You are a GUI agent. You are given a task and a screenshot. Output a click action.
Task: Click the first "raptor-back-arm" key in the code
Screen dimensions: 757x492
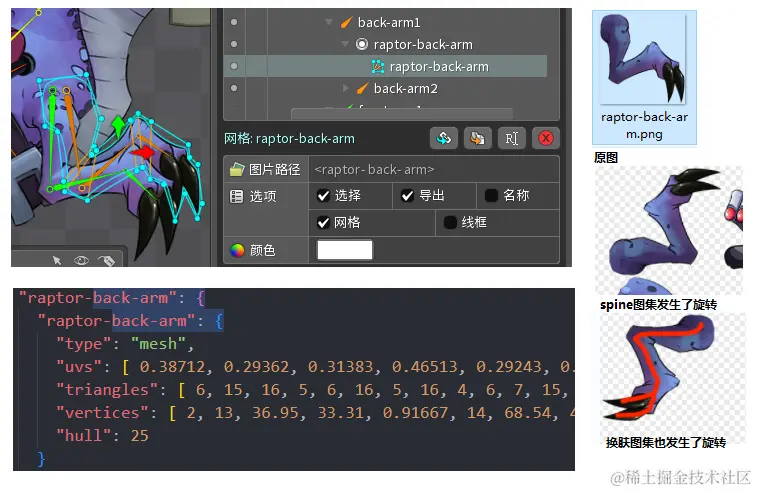(x=96, y=298)
